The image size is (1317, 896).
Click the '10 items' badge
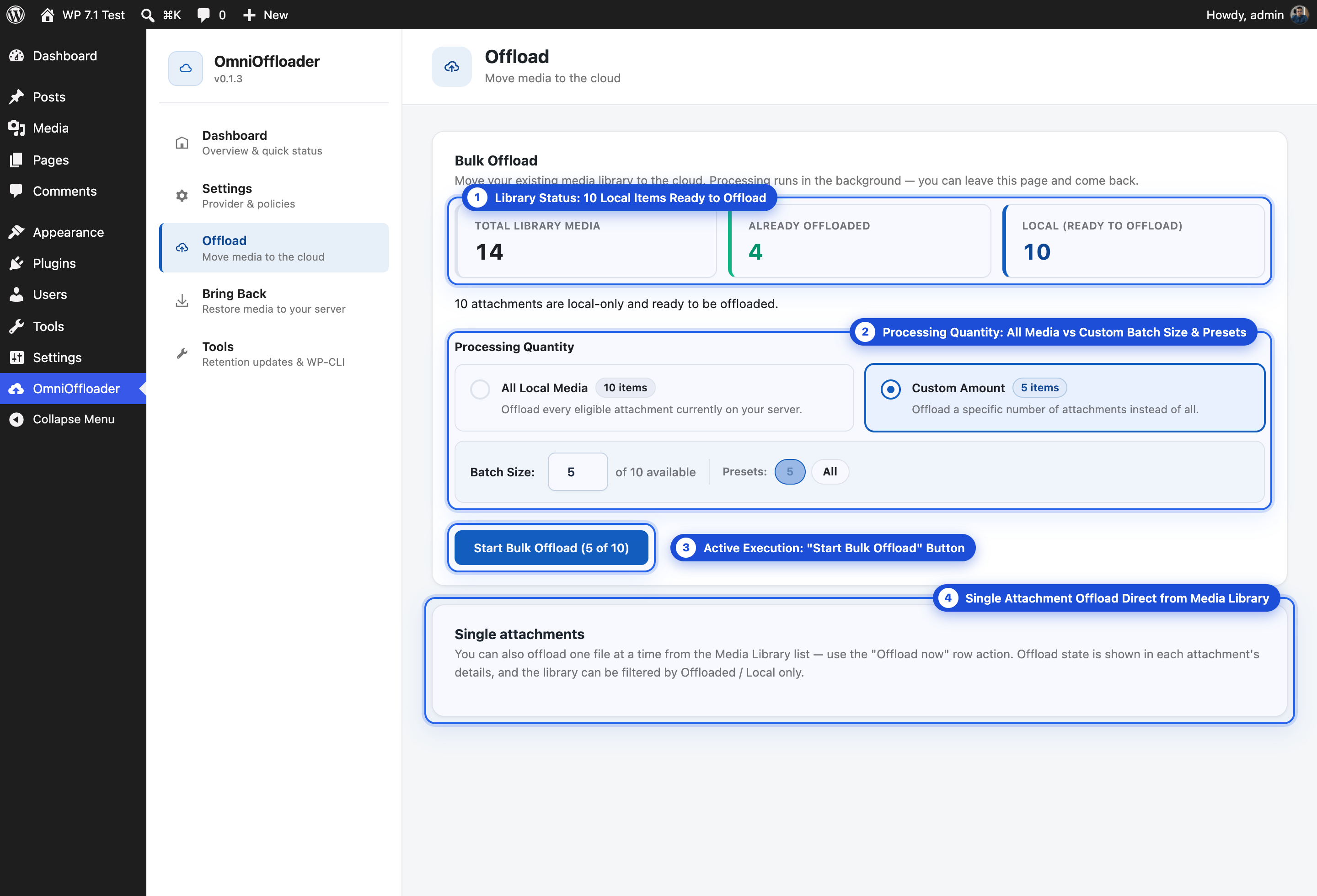[x=625, y=387]
